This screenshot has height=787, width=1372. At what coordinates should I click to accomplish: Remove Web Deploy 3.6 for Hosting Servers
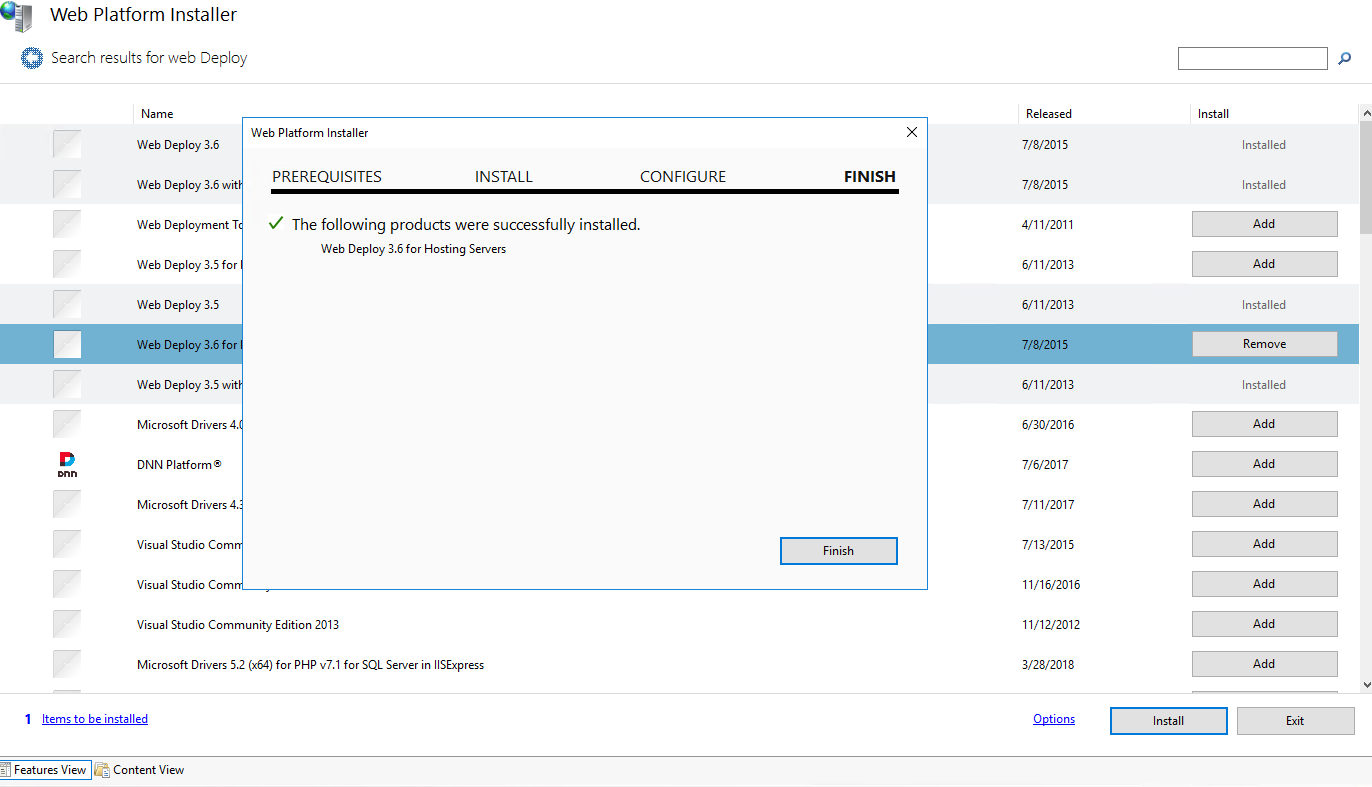(1264, 344)
